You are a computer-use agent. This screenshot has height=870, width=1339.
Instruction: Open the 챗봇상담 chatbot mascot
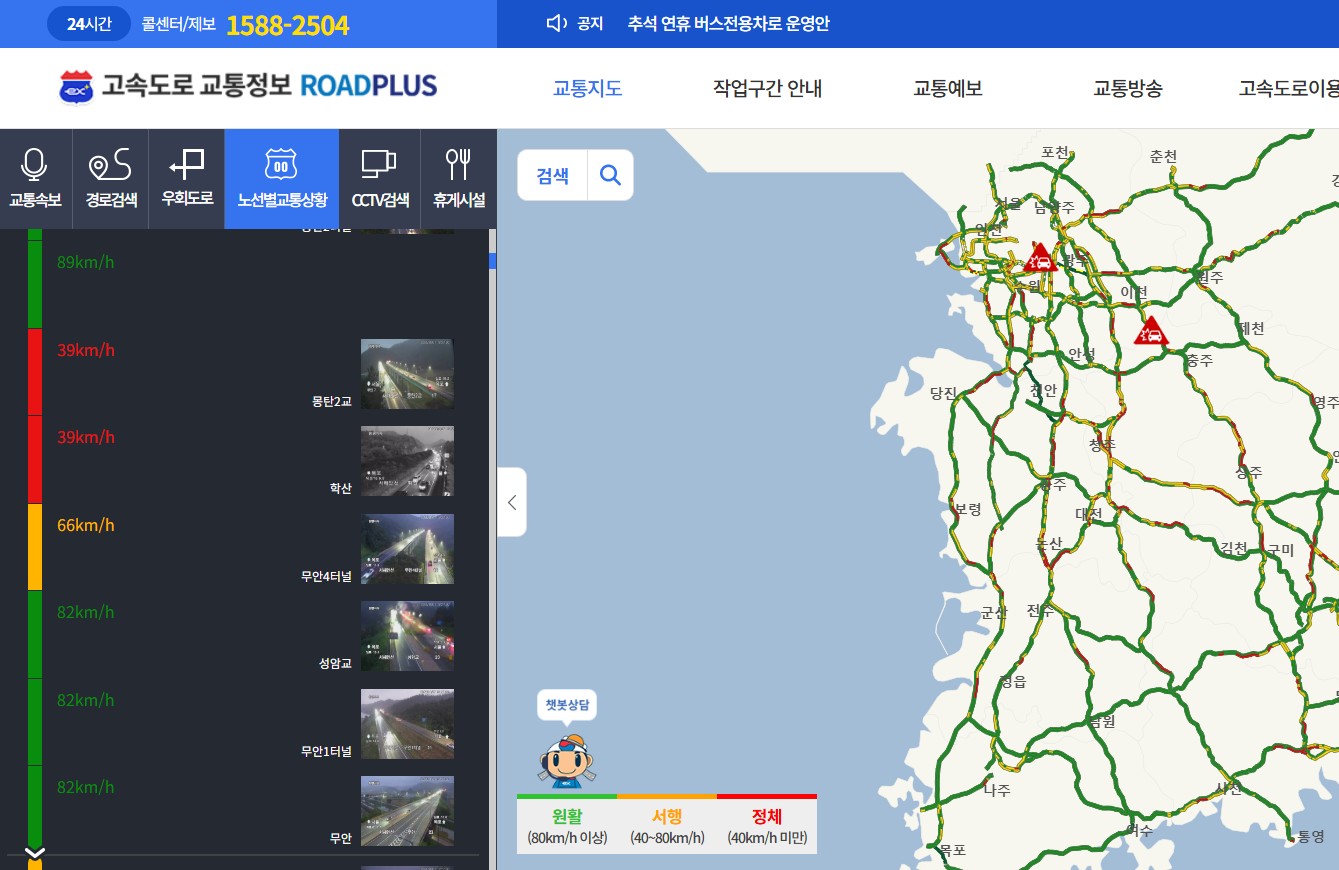click(x=567, y=760)
